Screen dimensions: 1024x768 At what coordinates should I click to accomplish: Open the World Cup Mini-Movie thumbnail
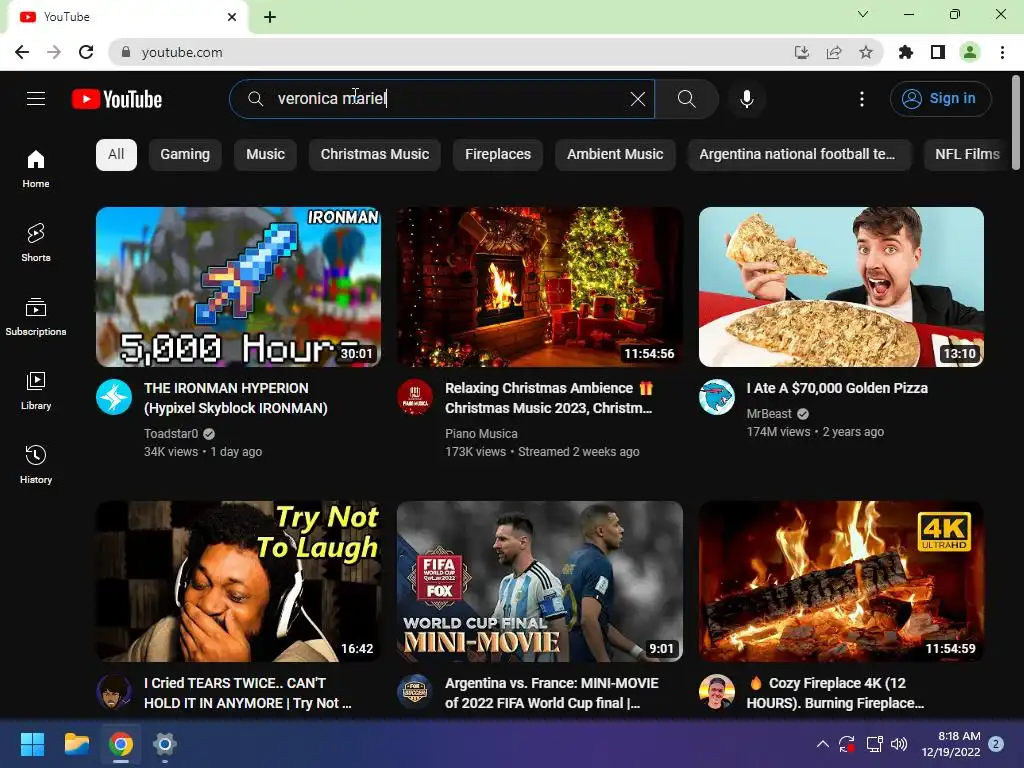tap(540, 581)
